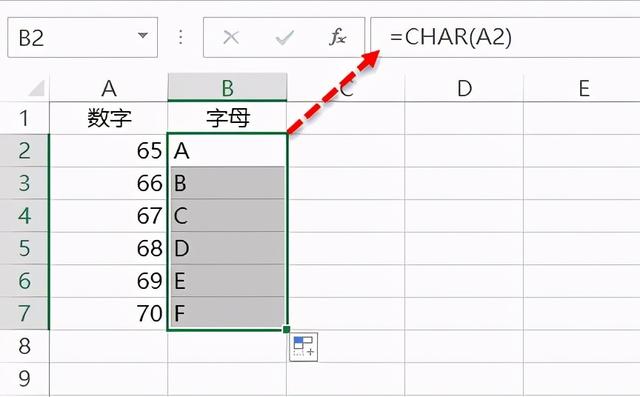
Task: Click the Select All corner triangle
Action: coord(37,88)
